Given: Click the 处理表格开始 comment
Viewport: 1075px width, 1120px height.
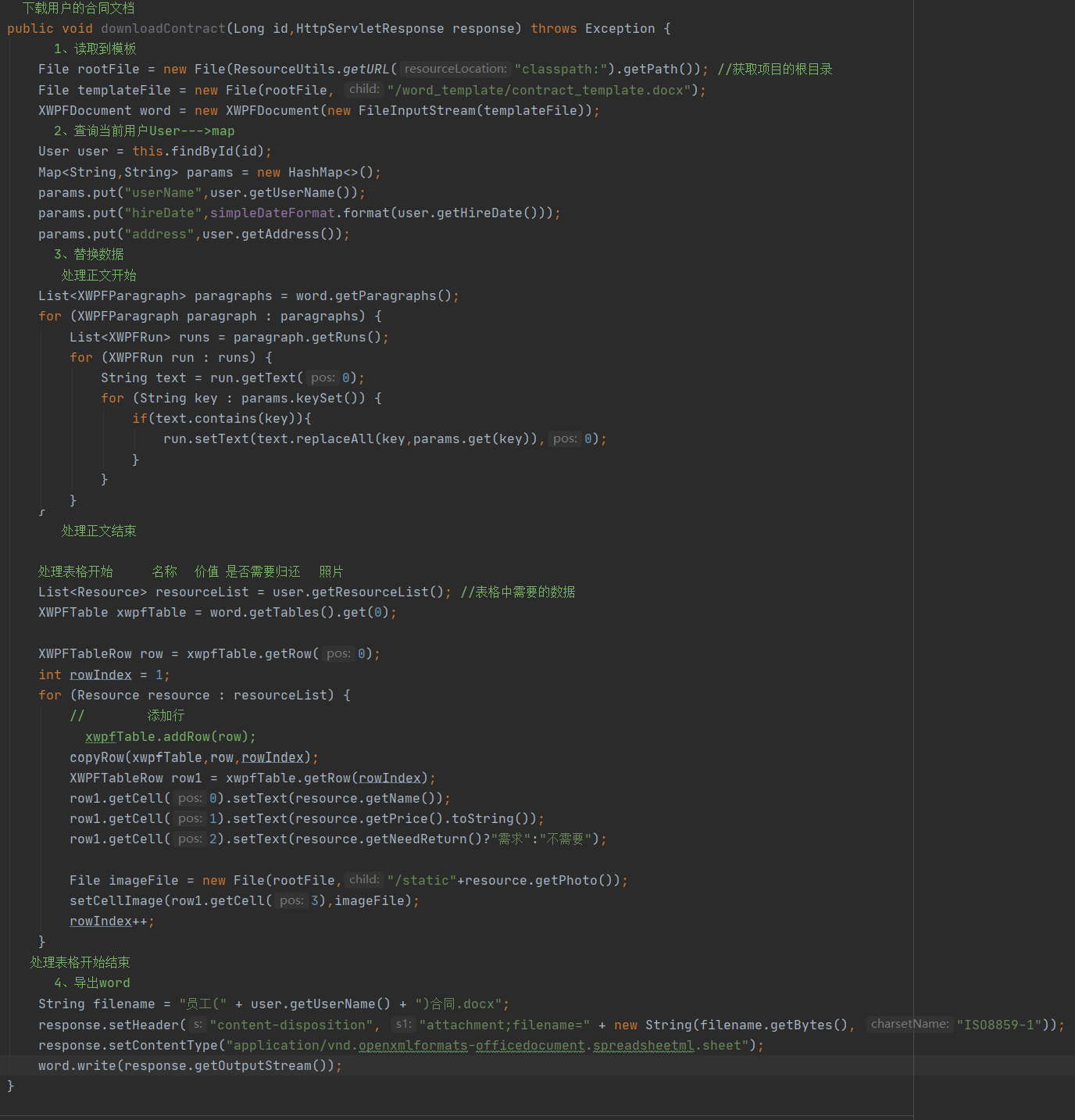Looking at the screenshot, I should 76,571.
